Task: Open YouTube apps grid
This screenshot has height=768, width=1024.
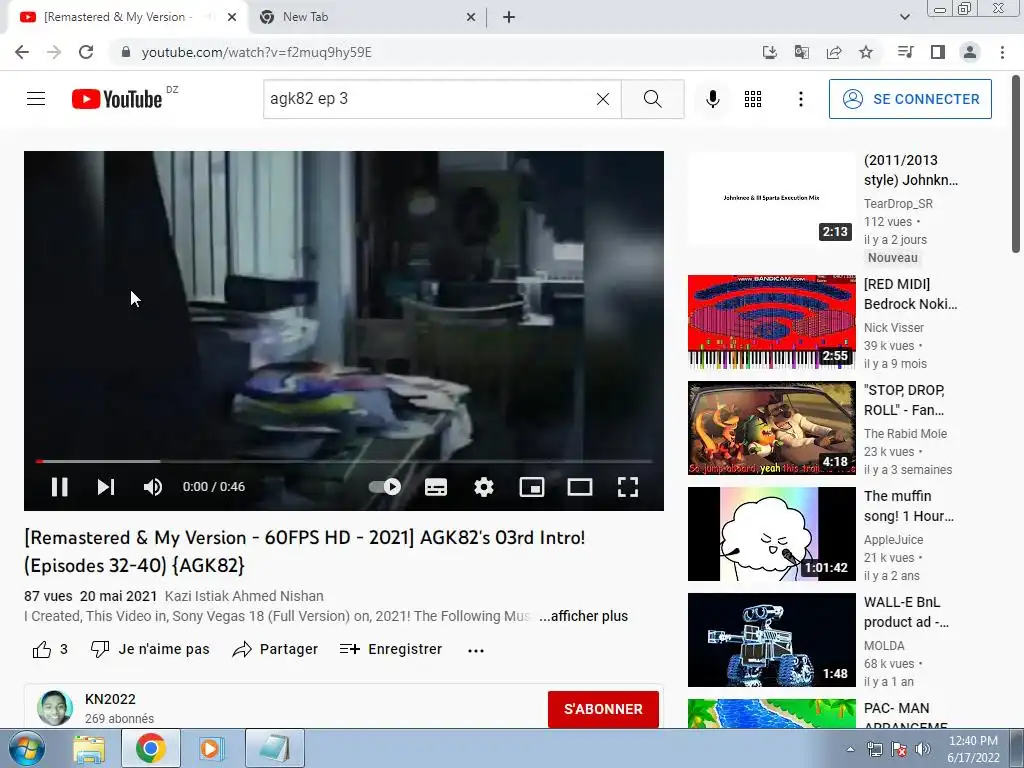Action: click(753, 99)
